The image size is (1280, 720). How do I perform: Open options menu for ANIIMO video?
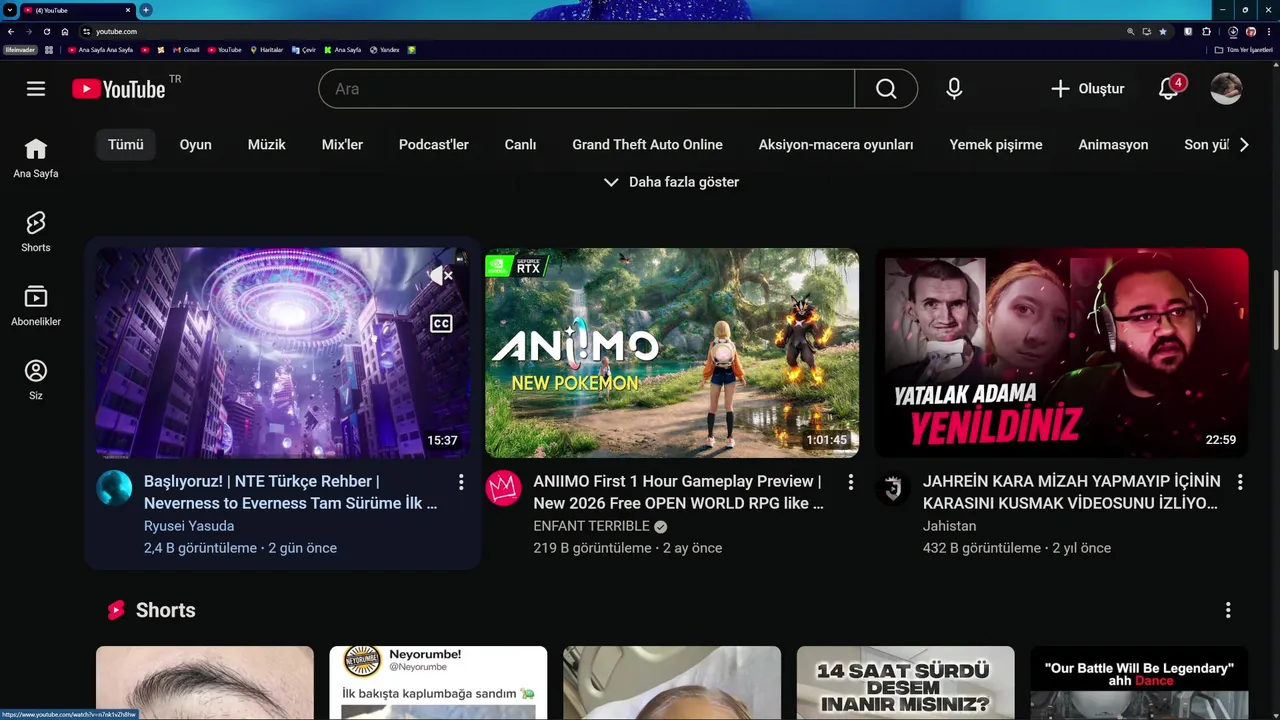tap(851, 482)
